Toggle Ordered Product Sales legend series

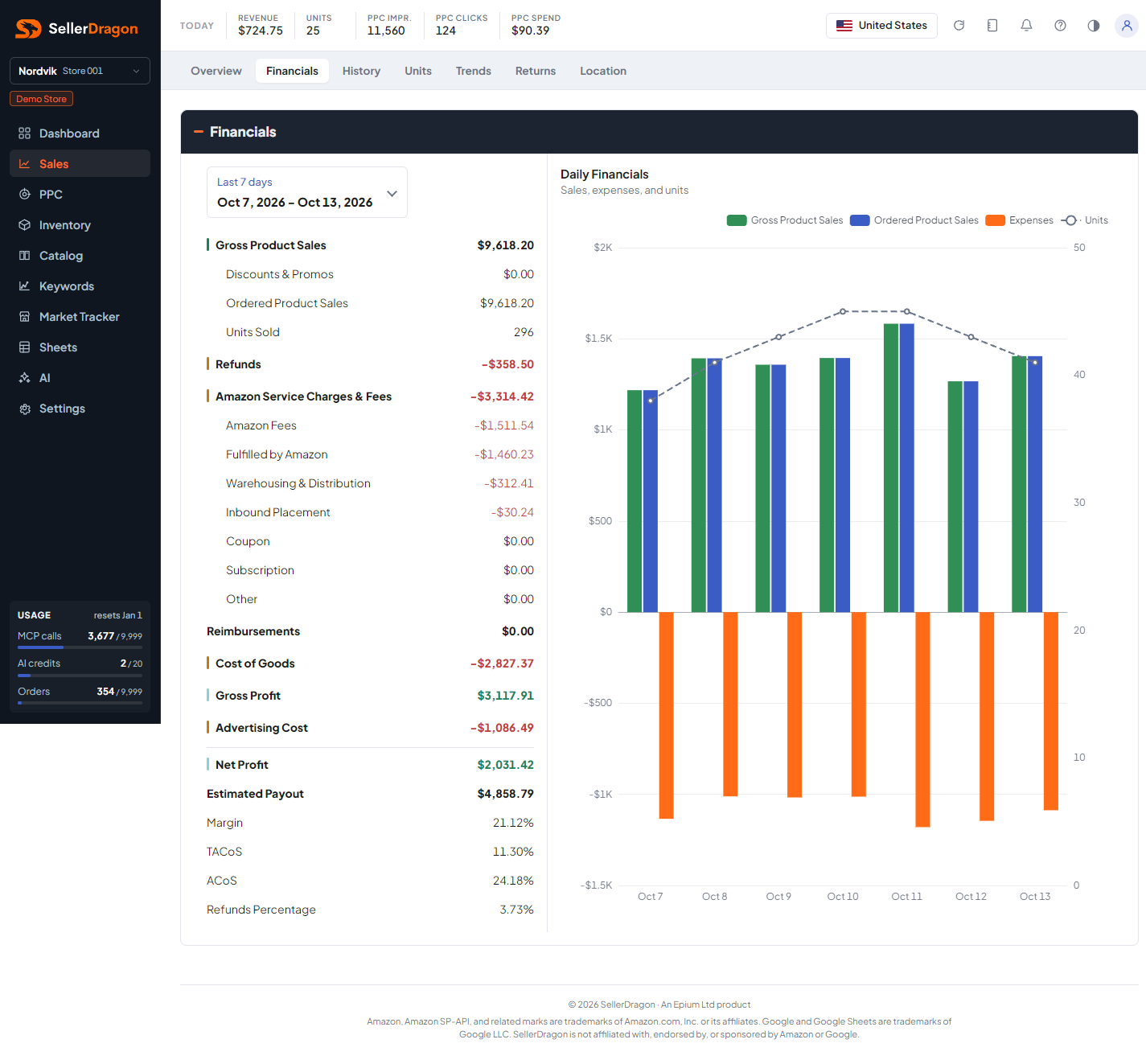914,220
